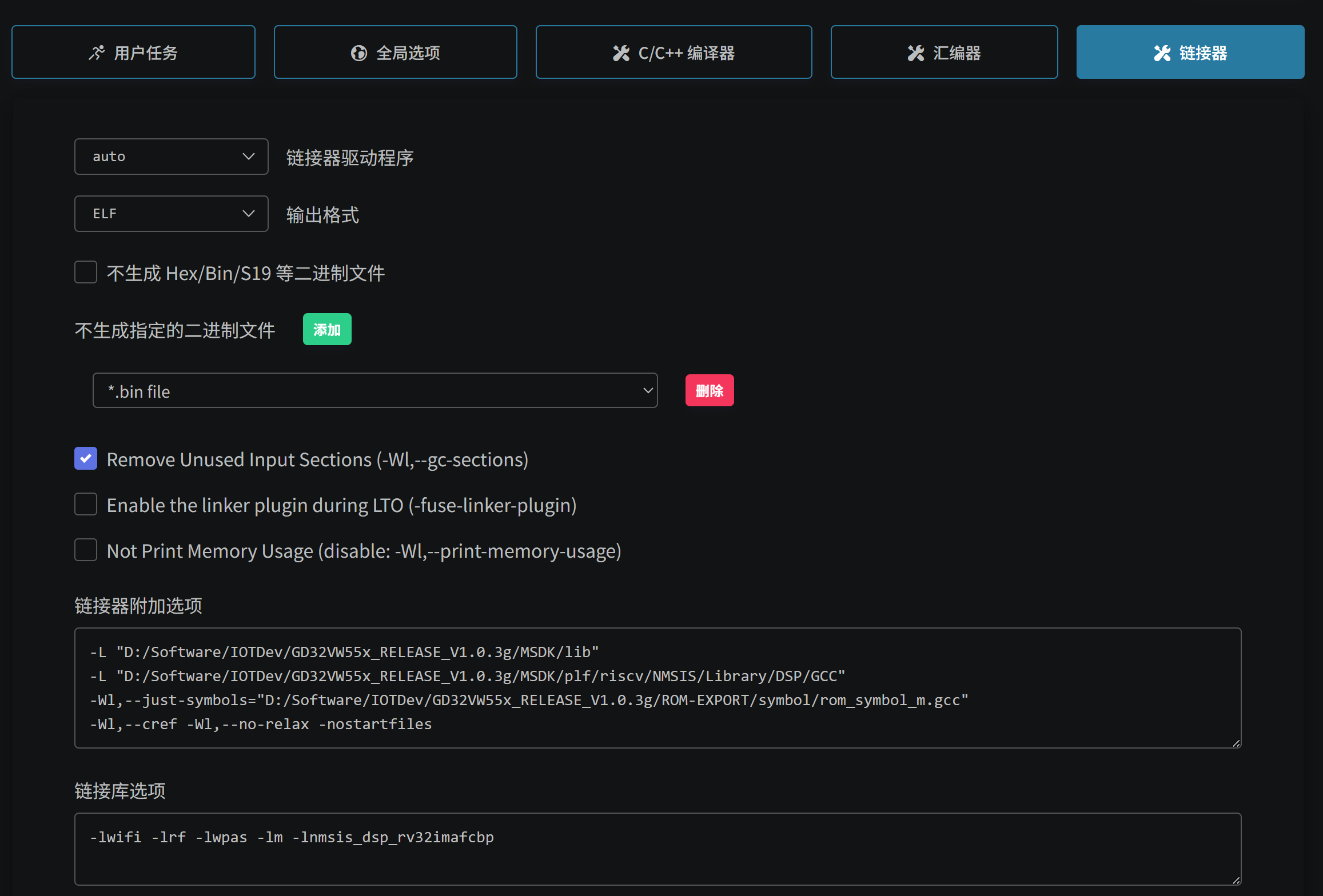Enable 不生成 Hex/Bin/S19 等二进制文件 checkbox

point(86,273)
